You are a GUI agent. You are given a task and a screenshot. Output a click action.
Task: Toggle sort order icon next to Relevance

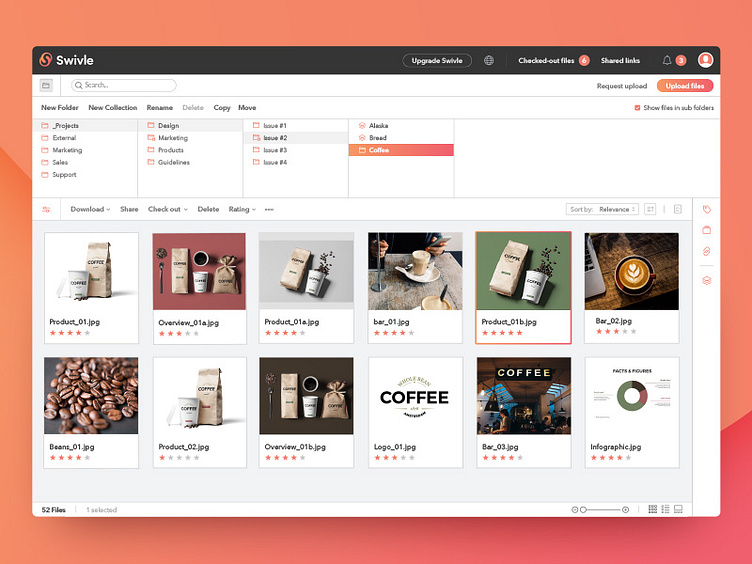click(650, 209)
